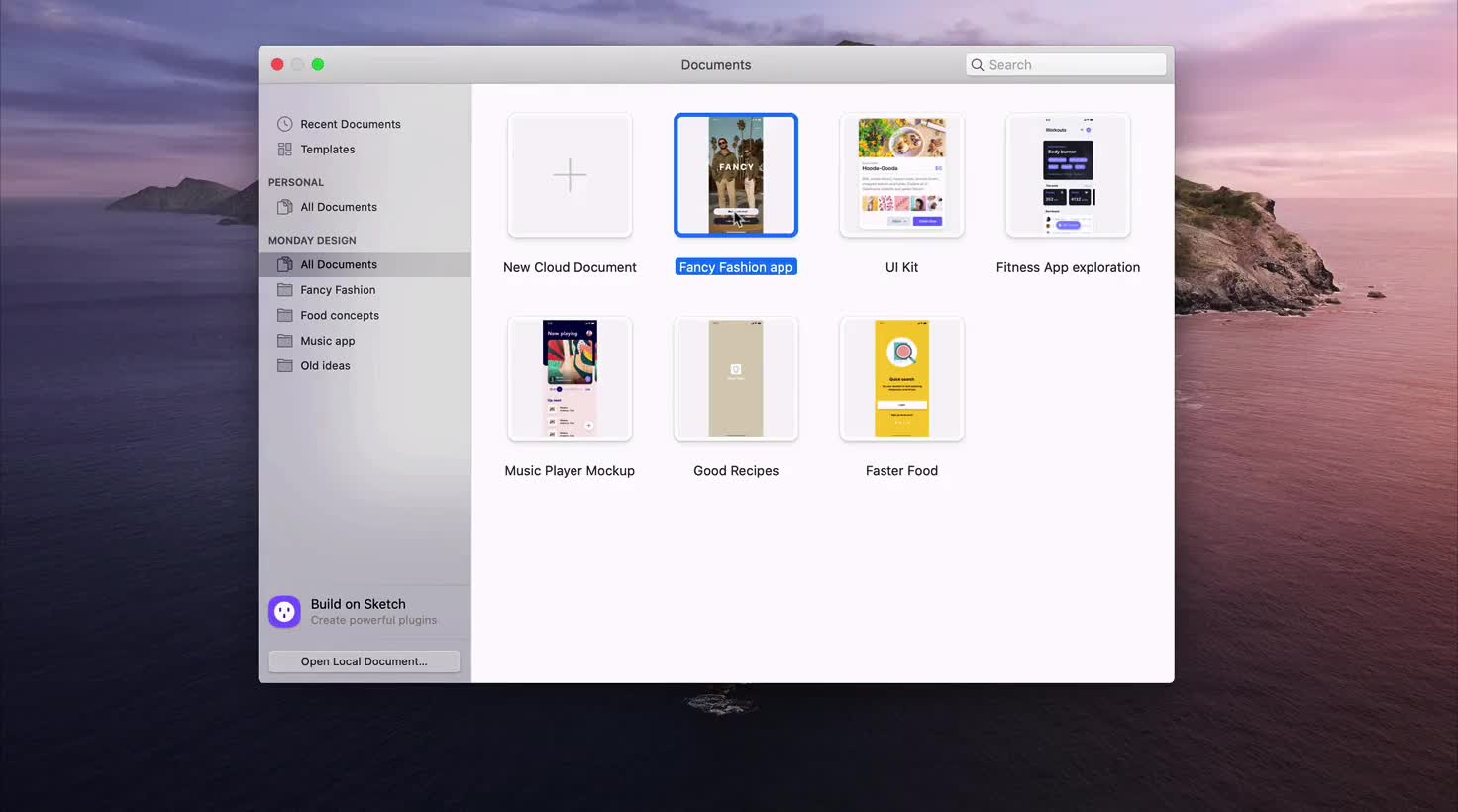Viewport: 1458px width, 812px height.
Task: Click the documents icon under Monday Design
Action: [285, 264]
